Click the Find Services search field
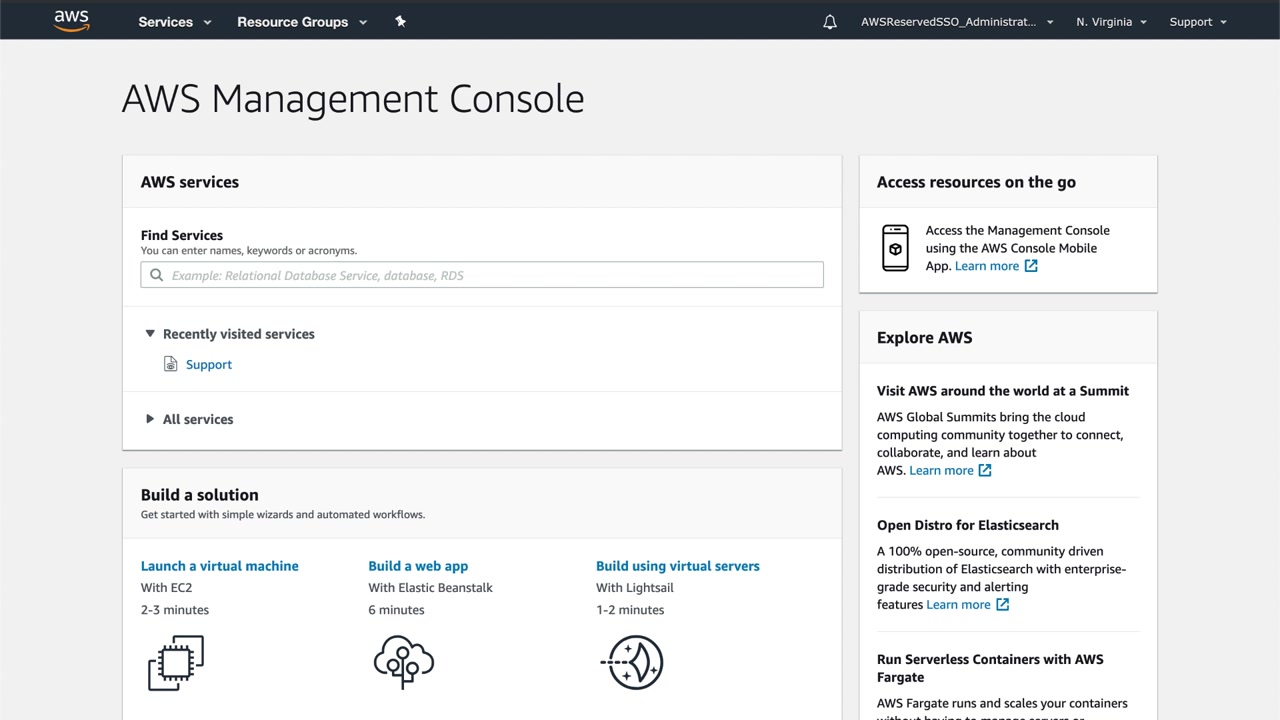Image resolution: width=1280 pixels, height=720 pixels. (x=482, y=275)
